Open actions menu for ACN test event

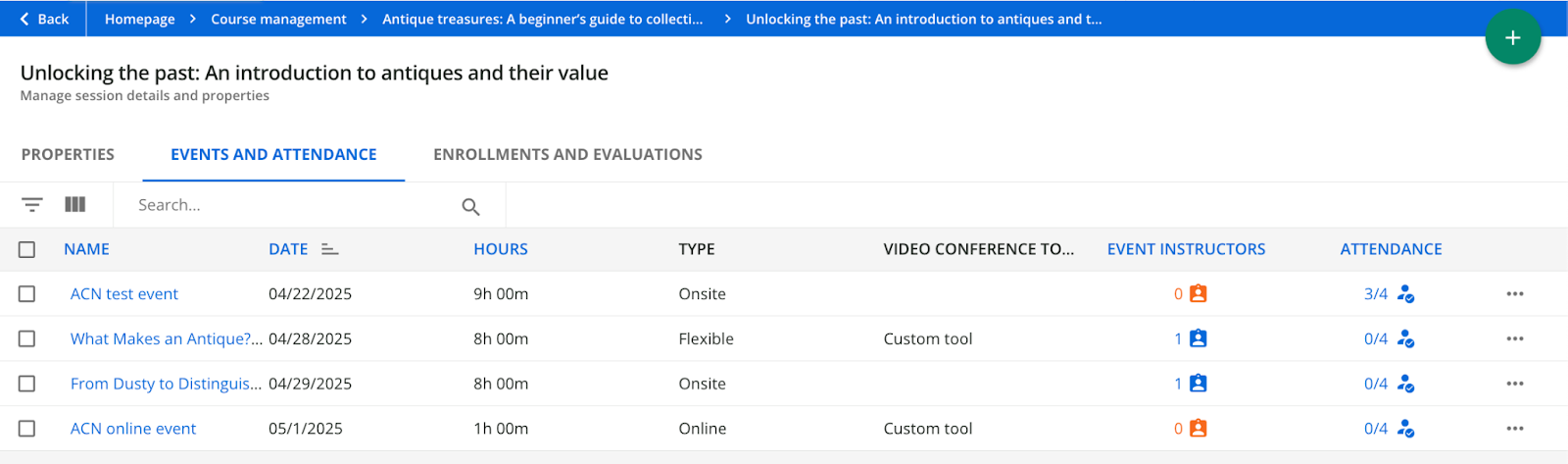click(x=1514, y=293)
